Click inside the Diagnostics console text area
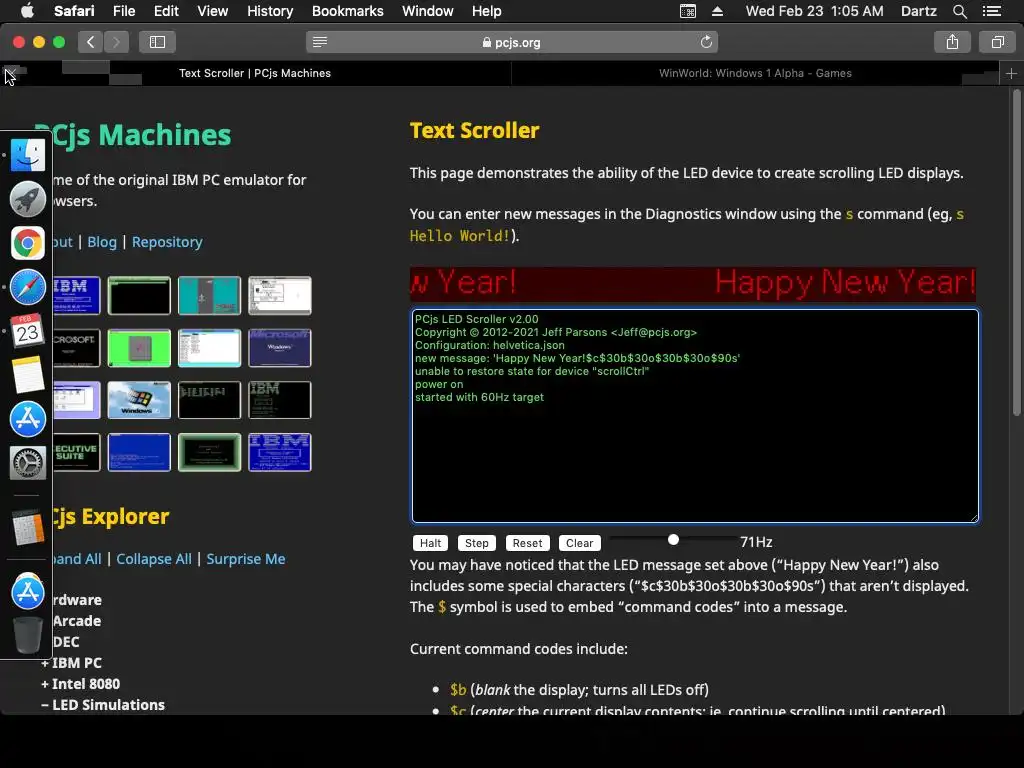The width and height of the screenshot is (1024, 768). 695,416
